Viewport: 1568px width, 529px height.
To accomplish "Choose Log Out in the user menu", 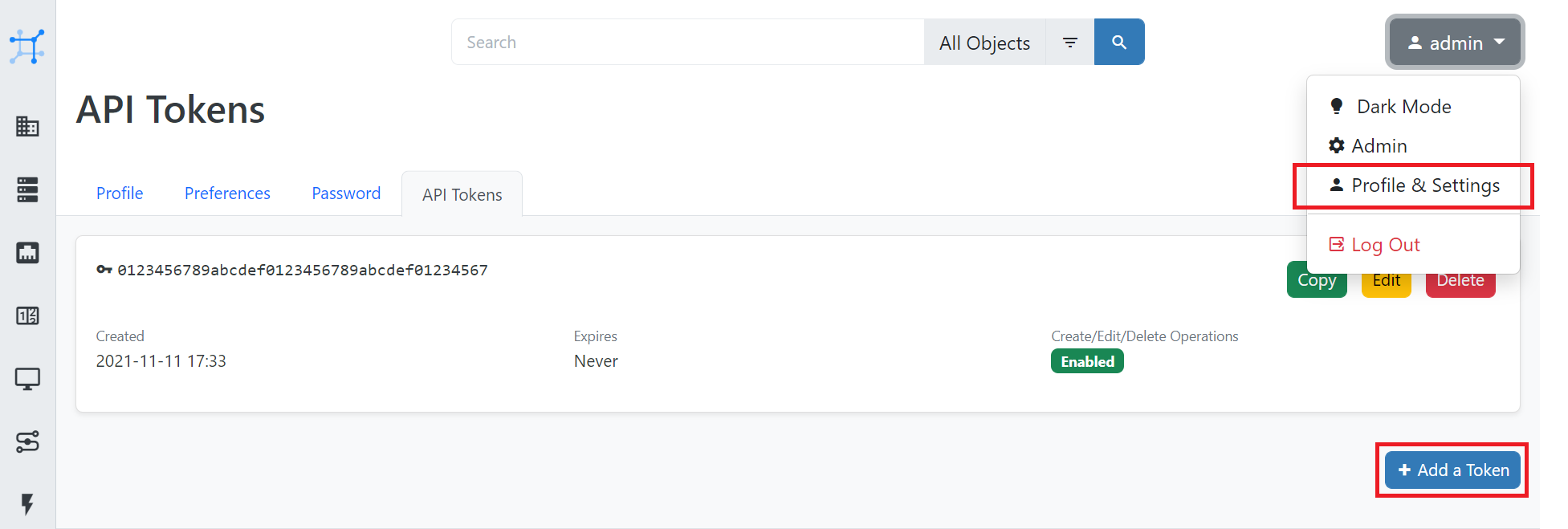I will click(x=1385, y=245).
